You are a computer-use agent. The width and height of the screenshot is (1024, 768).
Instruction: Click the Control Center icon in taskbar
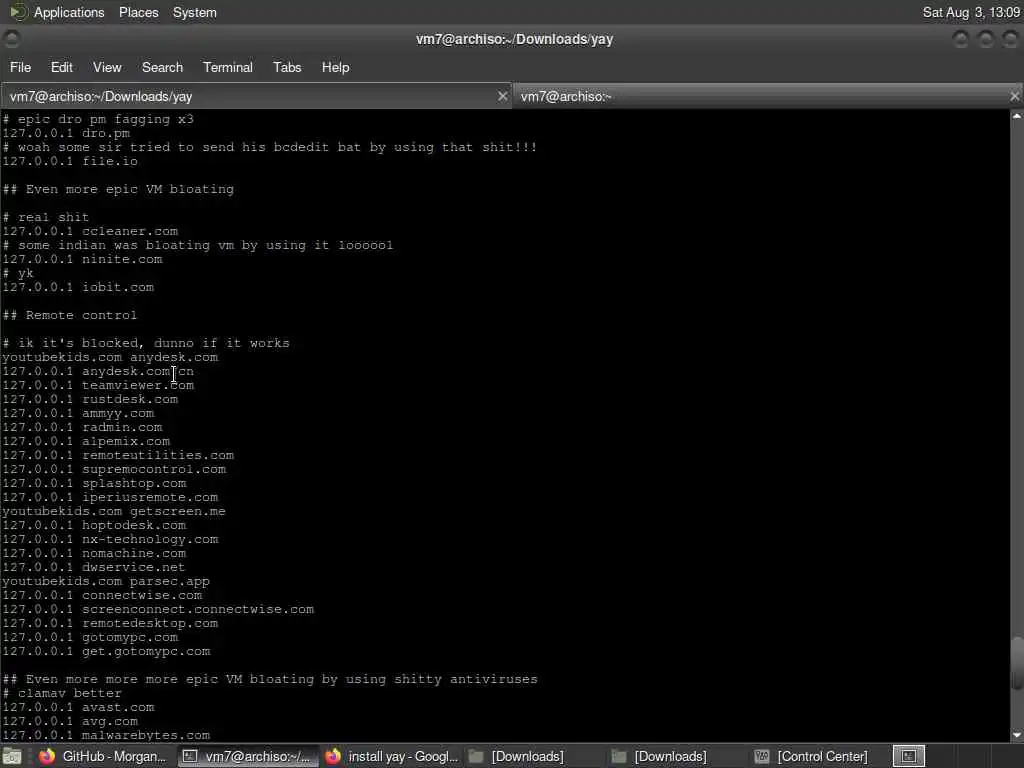761,756
